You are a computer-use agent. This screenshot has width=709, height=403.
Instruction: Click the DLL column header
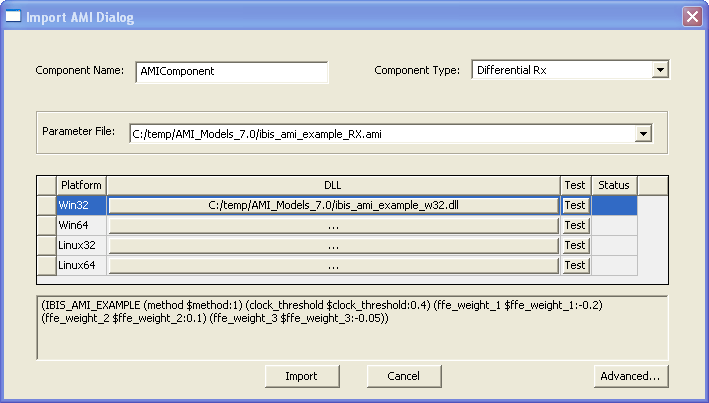pyautogui.click(x=333, y=185)
